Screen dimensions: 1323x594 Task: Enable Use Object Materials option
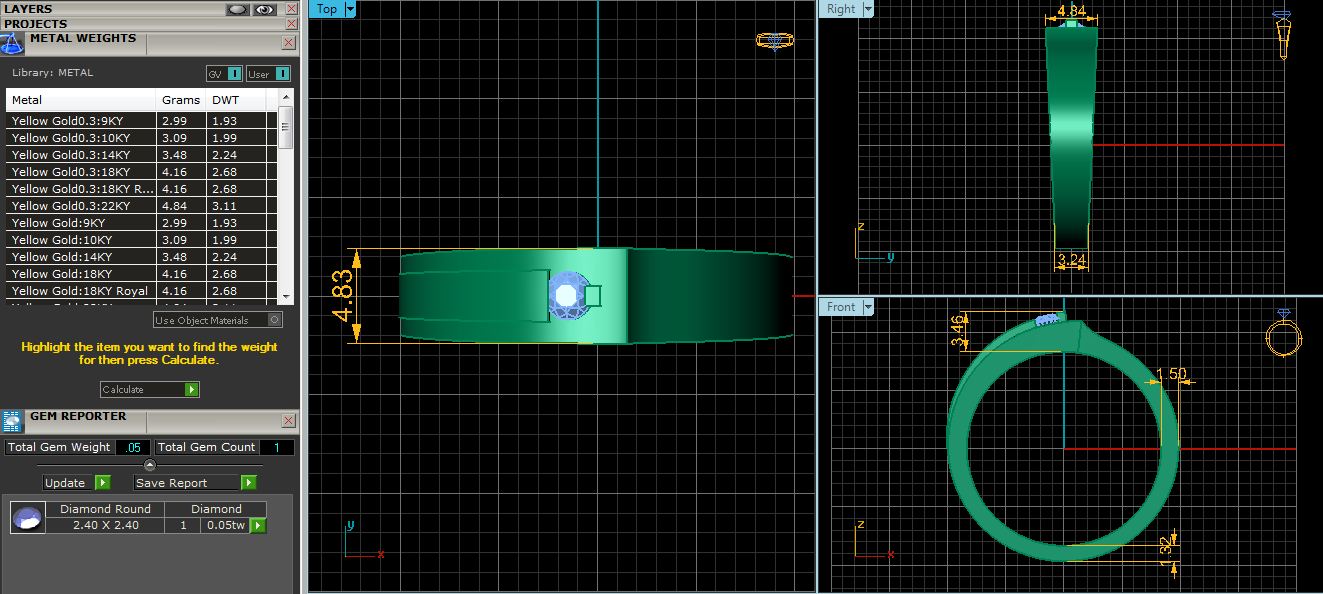(275, 320)
